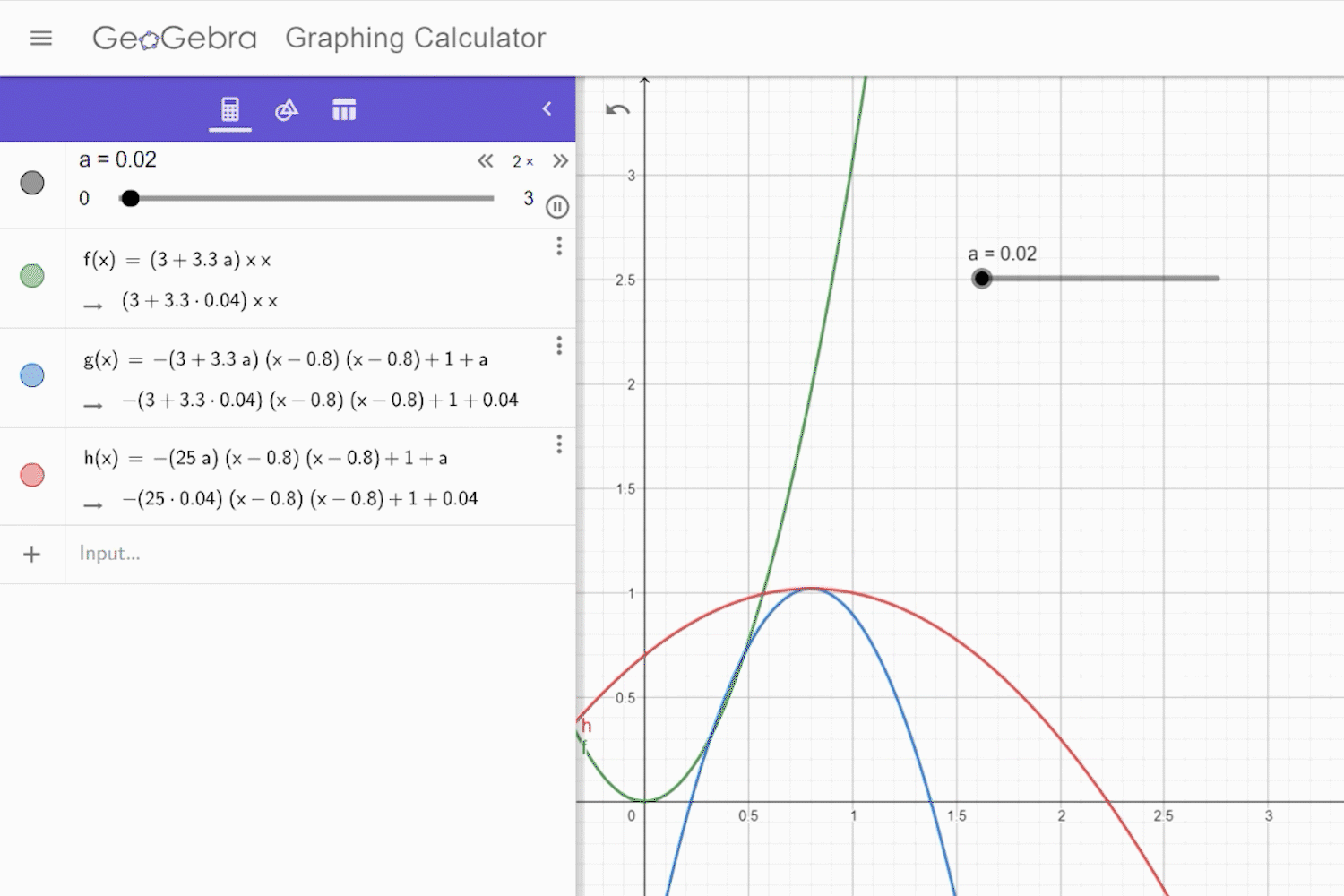Click the slider minimum value 0
The width and height of the screenshot is (1344, 896).
84,198
